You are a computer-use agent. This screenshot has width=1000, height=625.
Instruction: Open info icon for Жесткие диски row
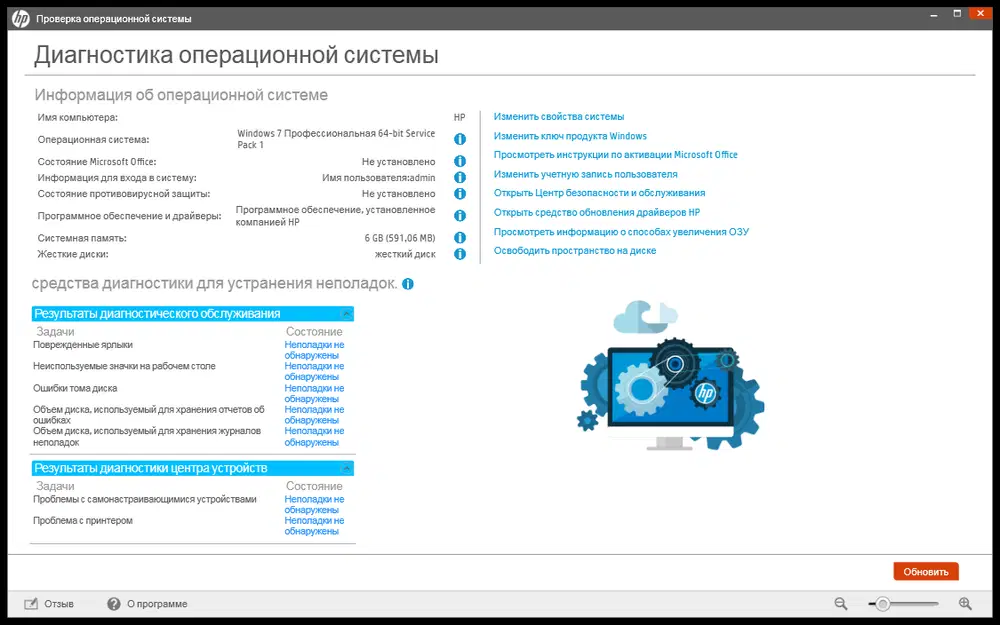click(x=460, y=254)
